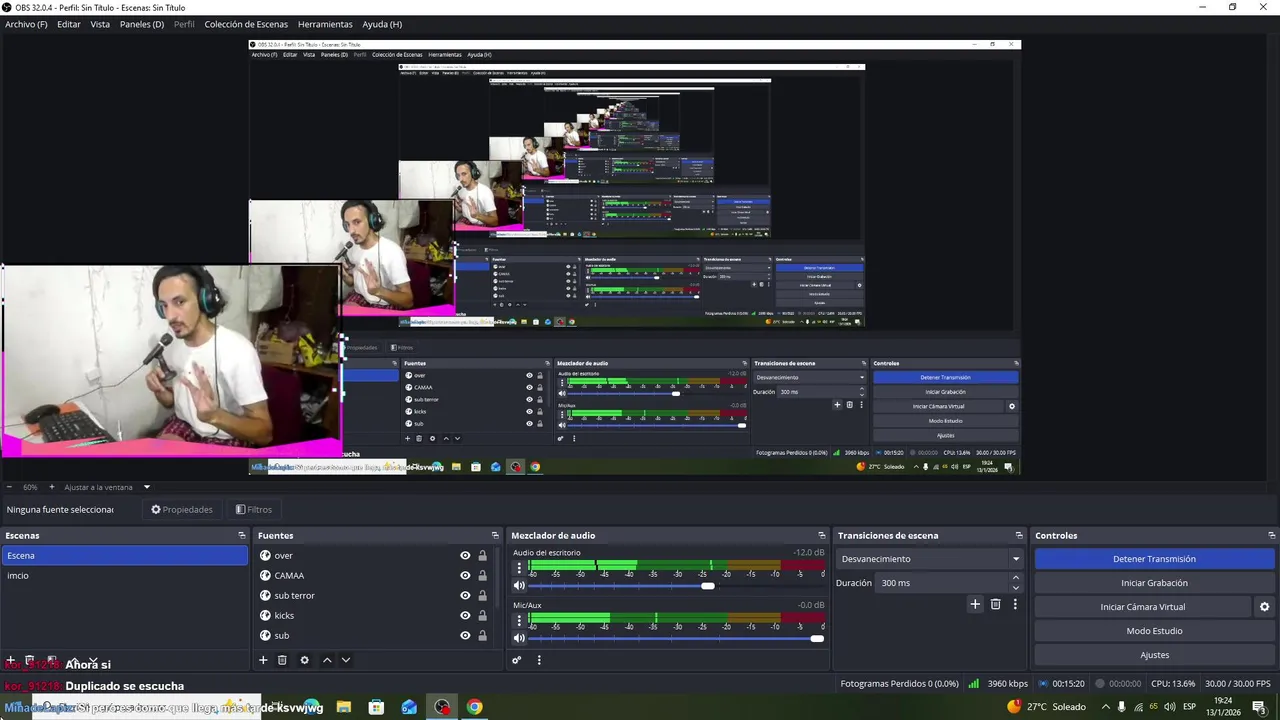Image resolution: width=1280 pixels, height=720 pixels.
Task: Toggle visibility of the over source
Action: click(465, 556)
